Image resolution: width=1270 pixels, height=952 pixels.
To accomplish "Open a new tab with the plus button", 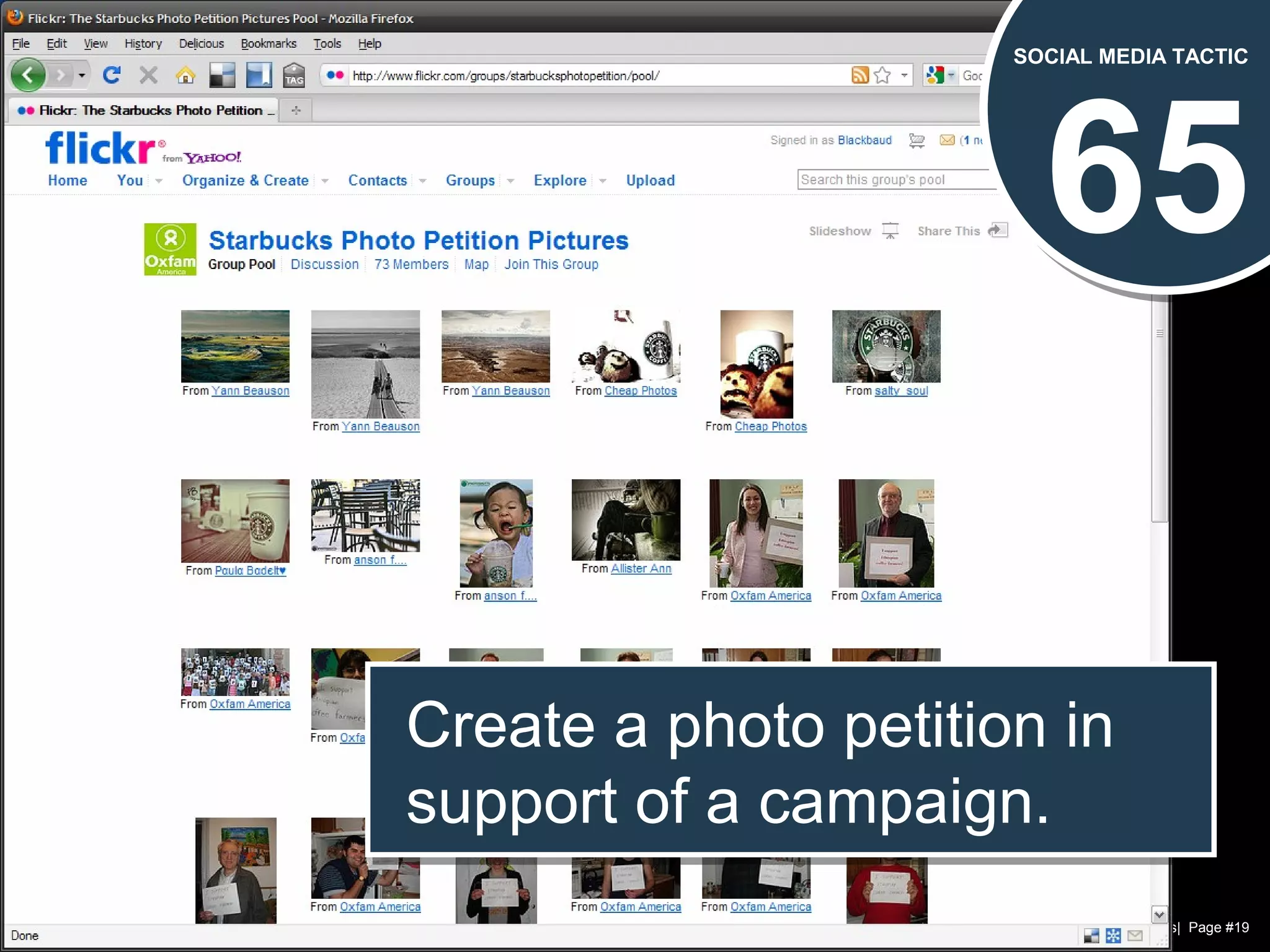I will coord(296,110).
